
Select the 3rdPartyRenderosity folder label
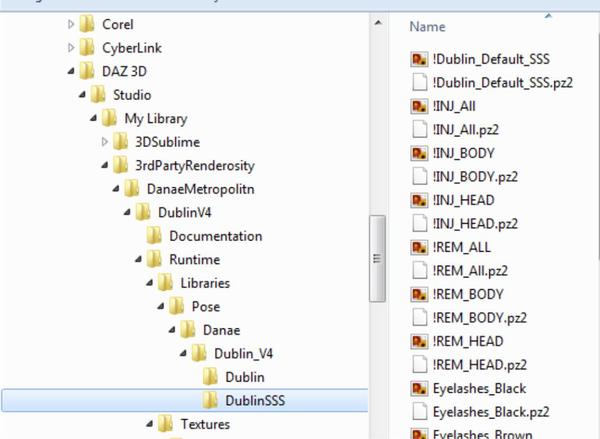pyautogui.click(x=195, y=165)
